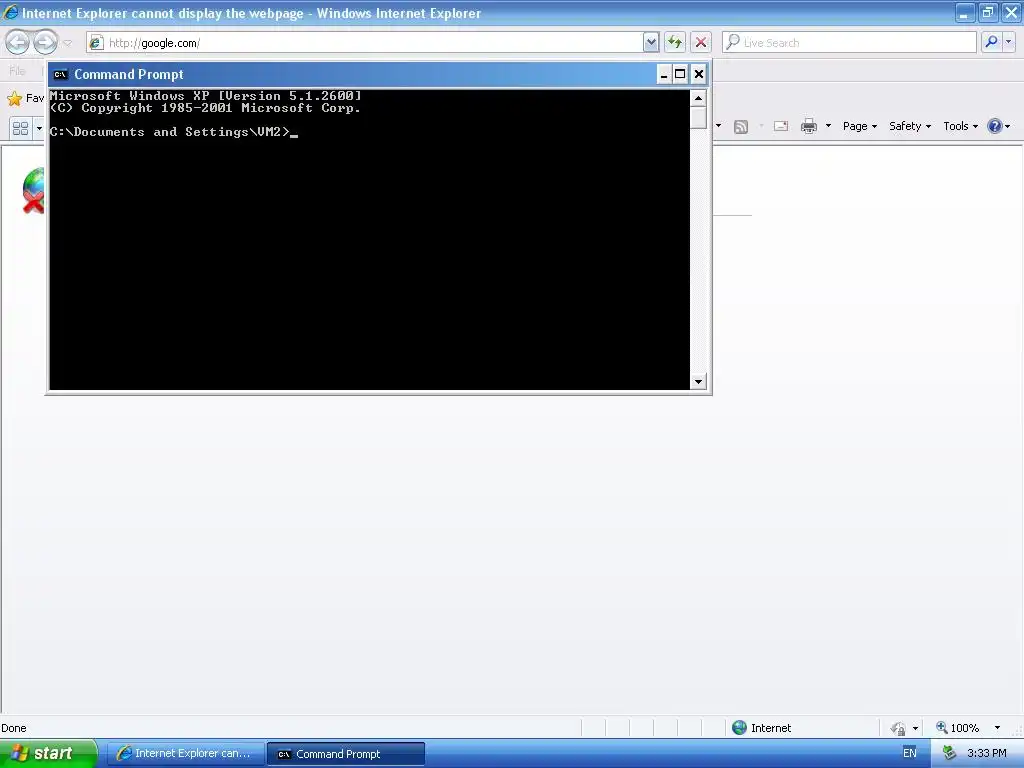Click the Forward navigation button in Internet Explorer
Image resolution: width=1024 pixels, height=768 pixels.
[45, 42]
